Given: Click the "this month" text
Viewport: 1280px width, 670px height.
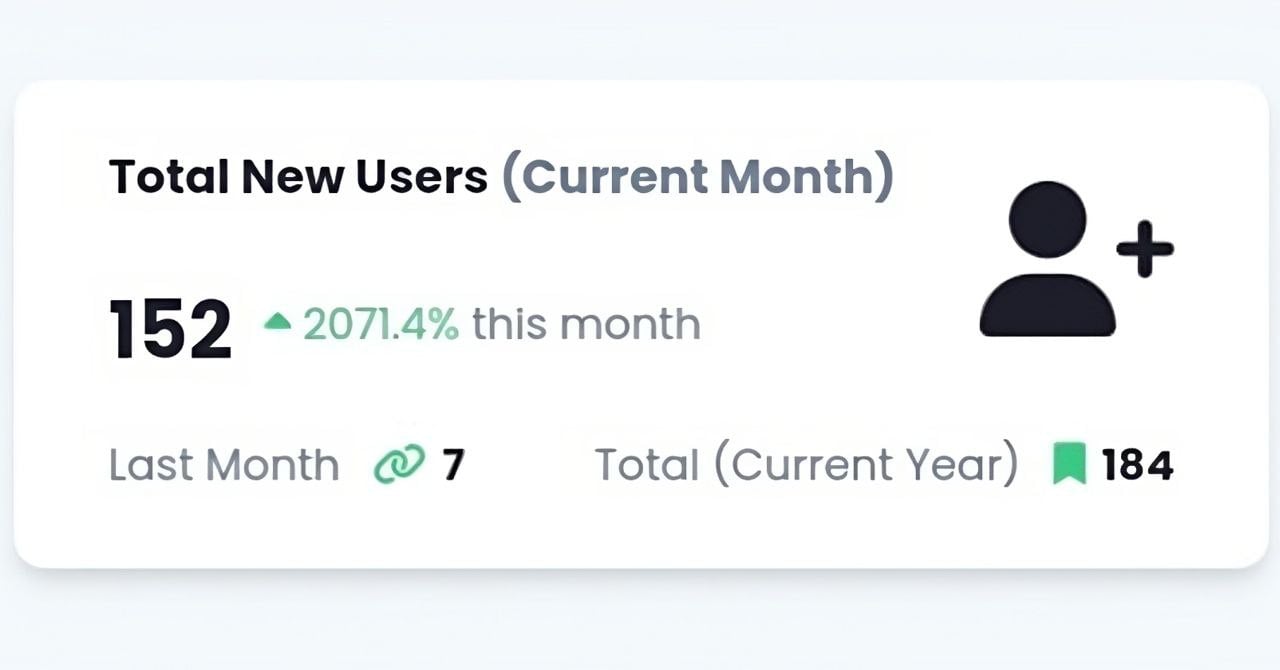Looking at the screenshot, I should coord(586,324).
